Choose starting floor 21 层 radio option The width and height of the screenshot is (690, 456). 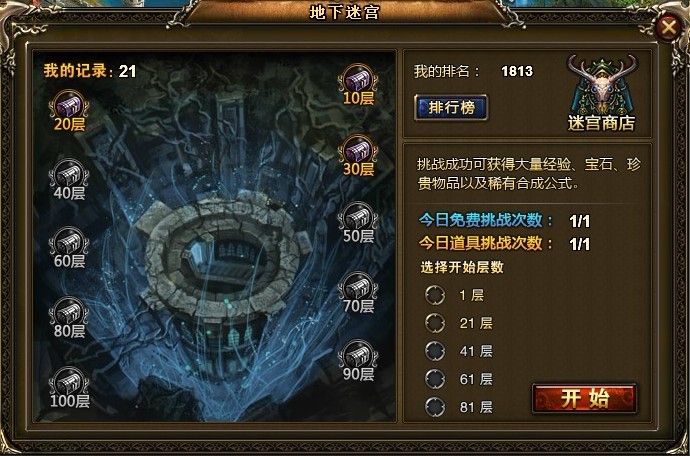point(435,323)
